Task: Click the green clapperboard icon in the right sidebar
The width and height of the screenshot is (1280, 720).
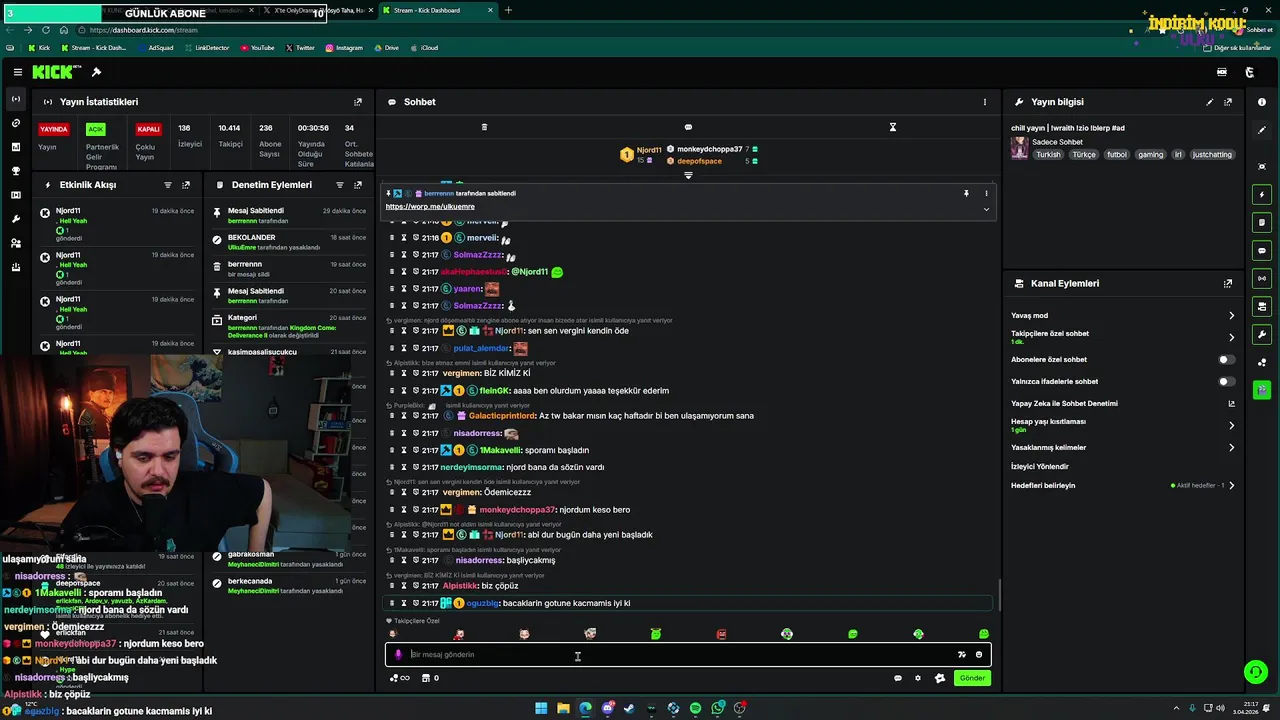Action: pos(1262,390)
